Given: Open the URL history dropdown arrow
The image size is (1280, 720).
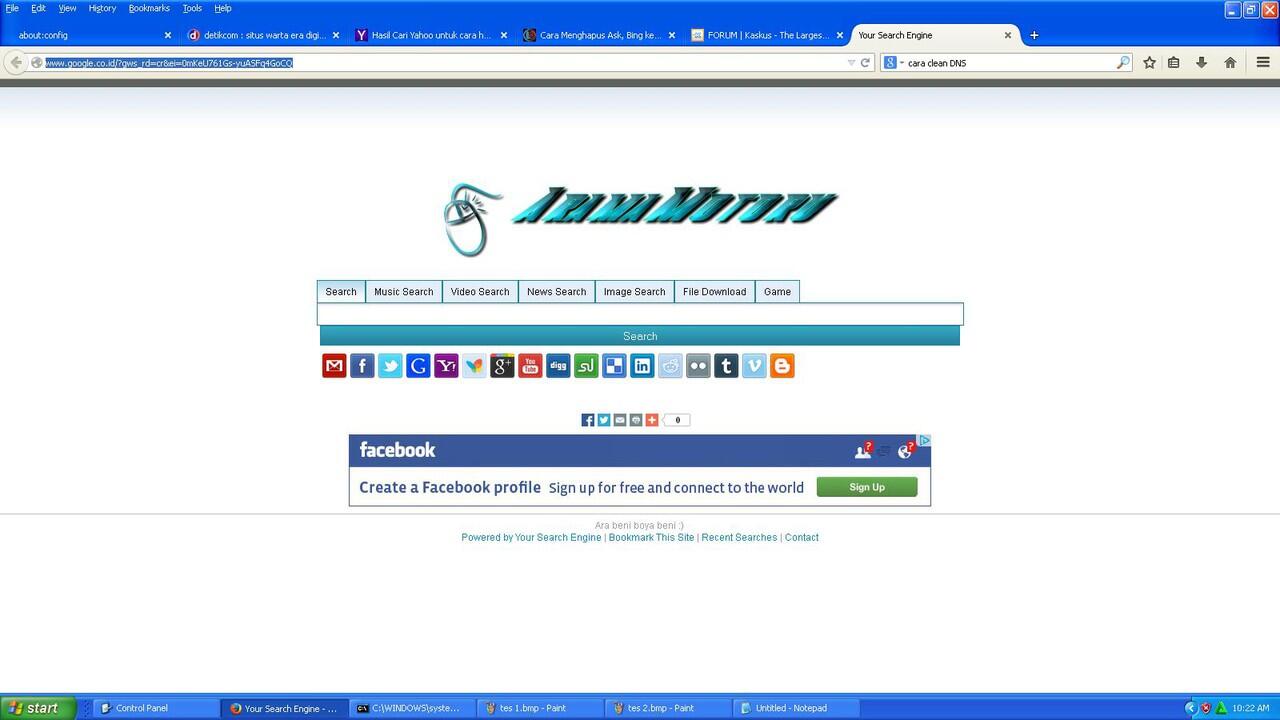Looking at the screenshot, I should click(851, 62).
